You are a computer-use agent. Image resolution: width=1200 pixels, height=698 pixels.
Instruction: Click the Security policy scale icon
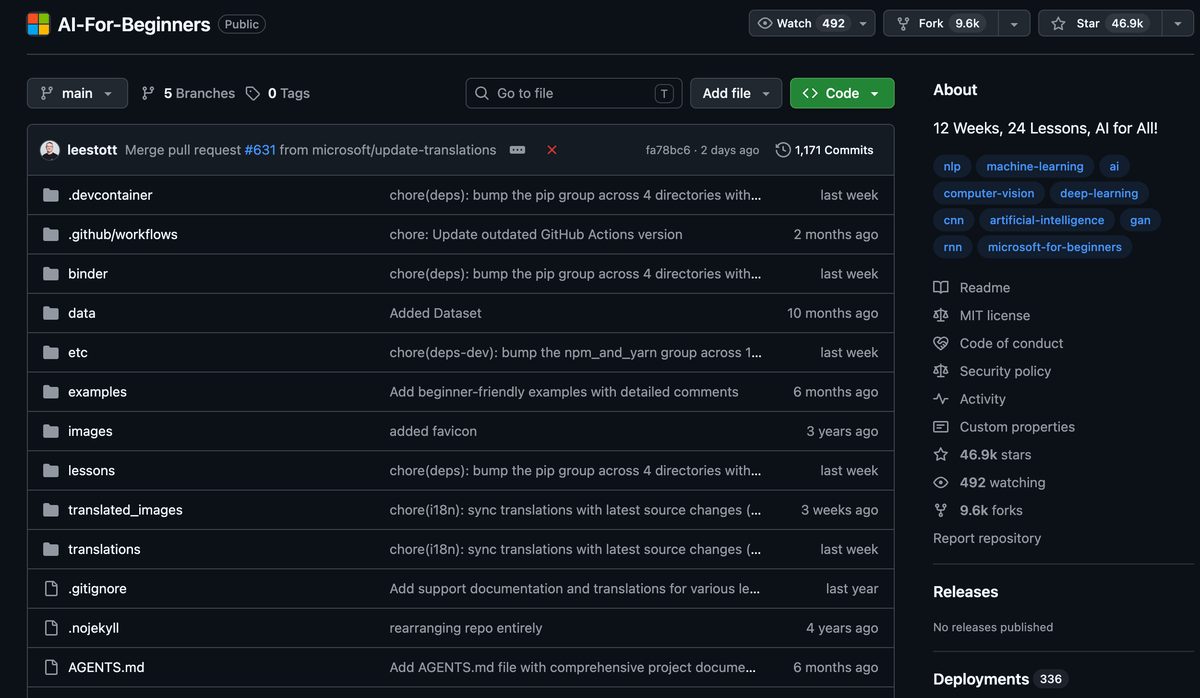(x=940, y=371)
